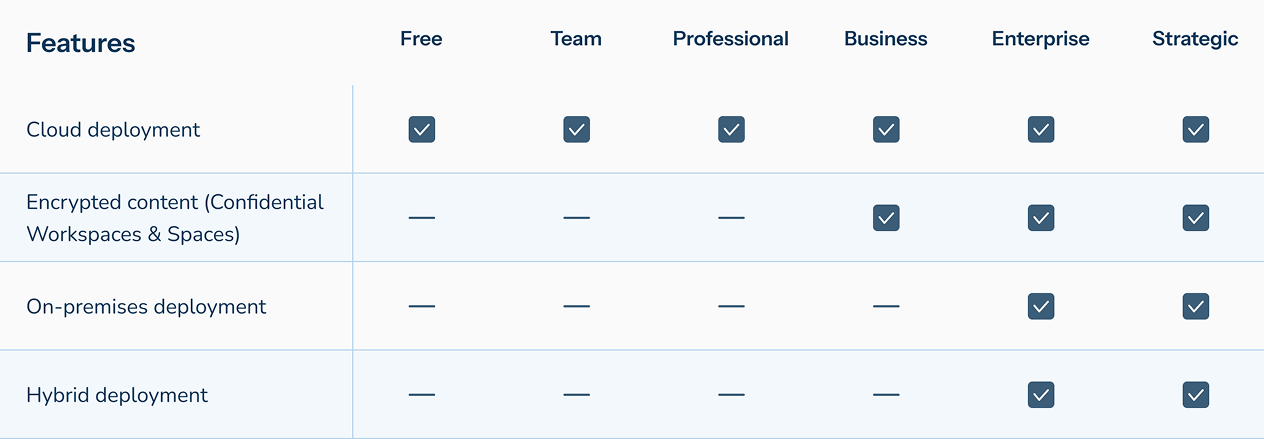Viewport: 1264px width, 439px height.
Task: Click On-premises deployment checkmark under Strategic
Action: click(x=1196, y=306)
